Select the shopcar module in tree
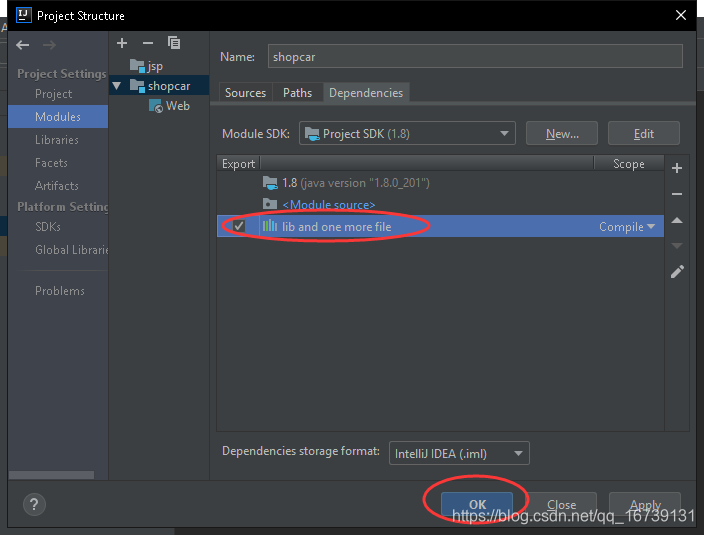The image size is (704, 535). 159,85
